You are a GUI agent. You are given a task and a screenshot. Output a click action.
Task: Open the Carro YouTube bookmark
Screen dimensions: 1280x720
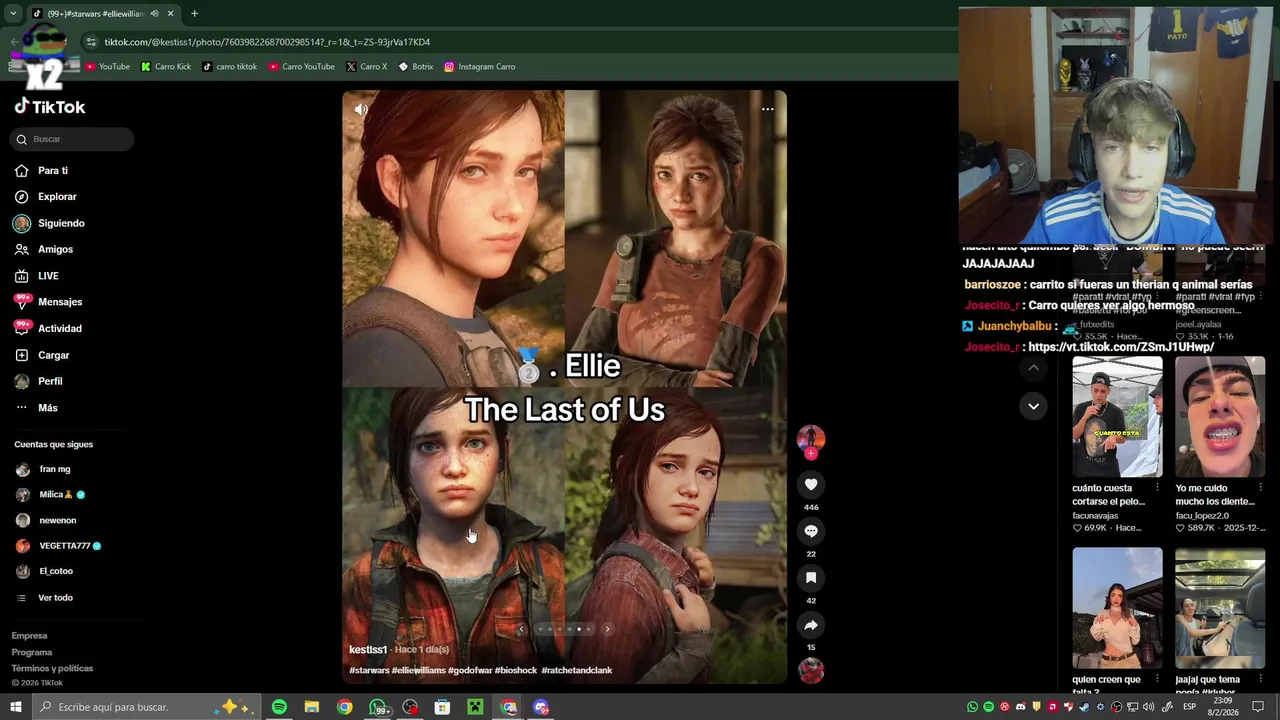coord(301,67)
